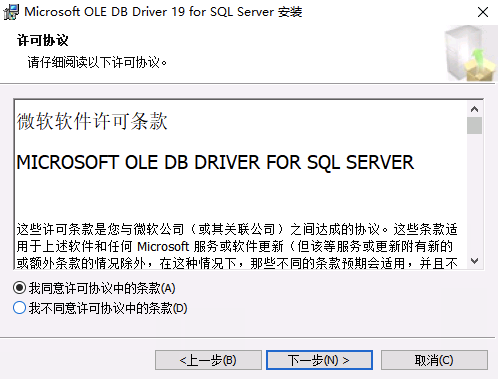
Task: Click the license text scrollbar thumb
Action: pos(474,125)
